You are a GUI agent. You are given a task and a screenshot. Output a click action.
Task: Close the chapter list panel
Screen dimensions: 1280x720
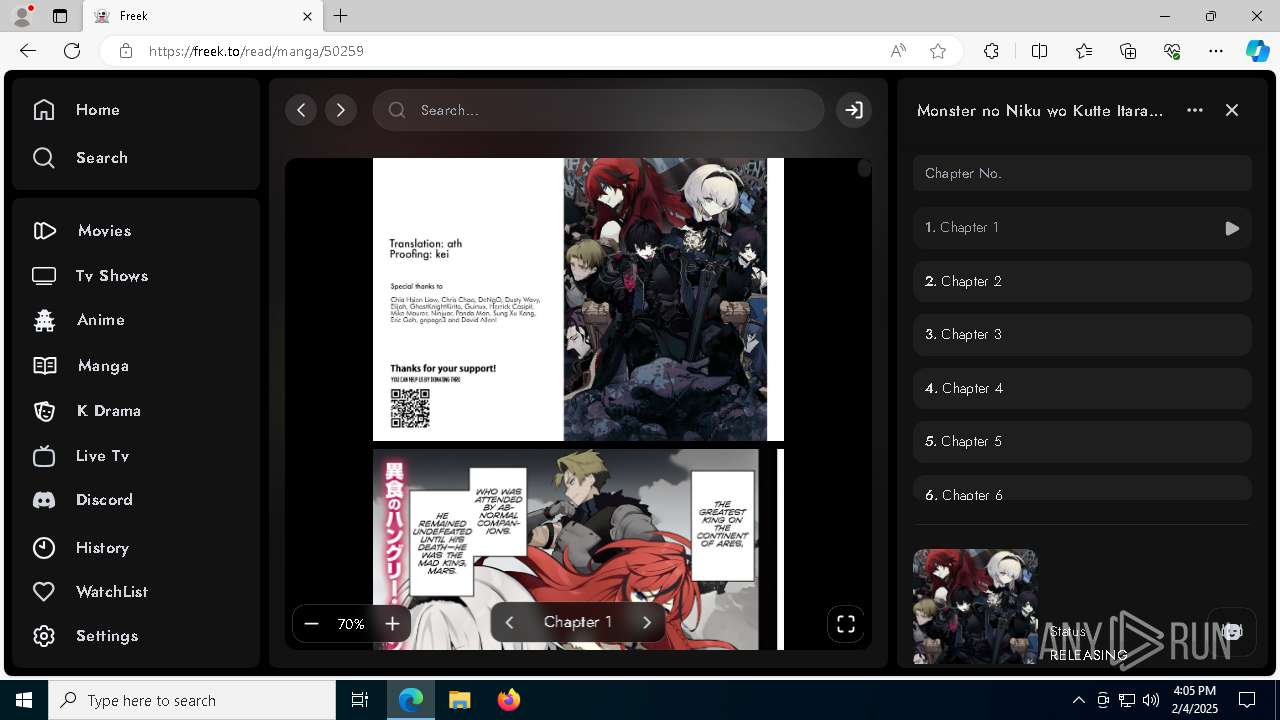[x=1232, y=110]
